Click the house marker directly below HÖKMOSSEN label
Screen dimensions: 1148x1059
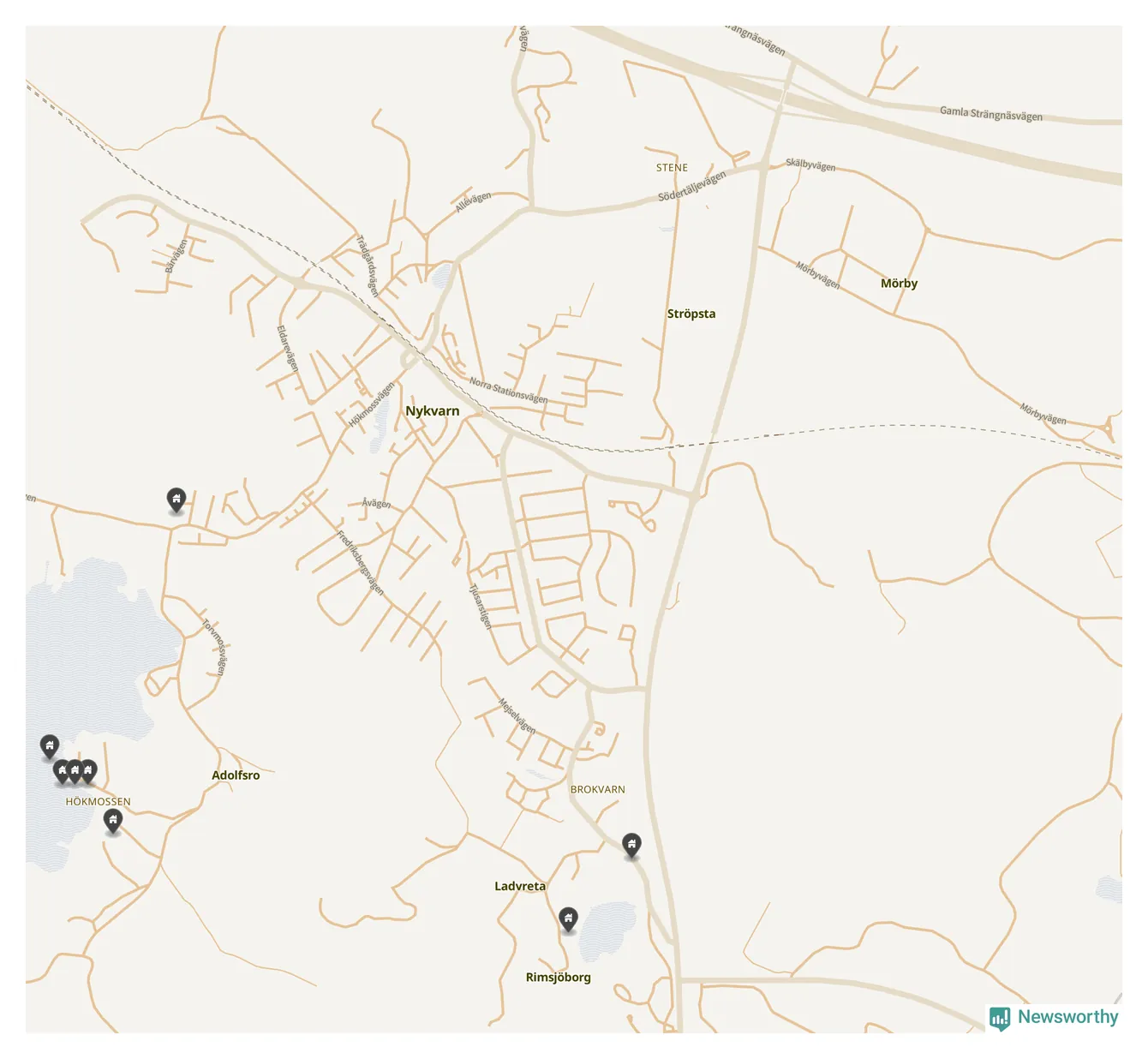pos(113,821)
